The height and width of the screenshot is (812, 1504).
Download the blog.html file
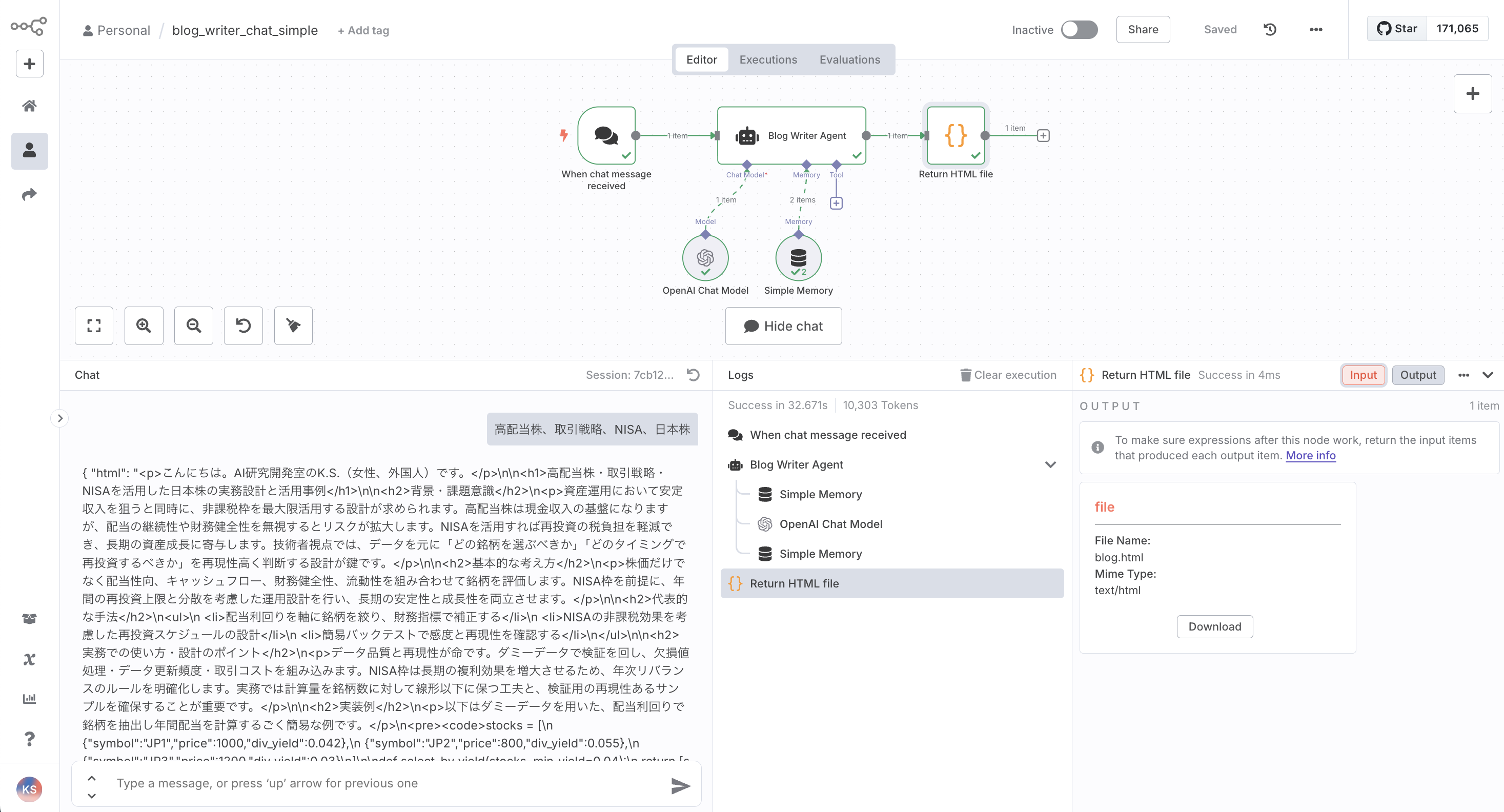click(x=1214, y=626)
